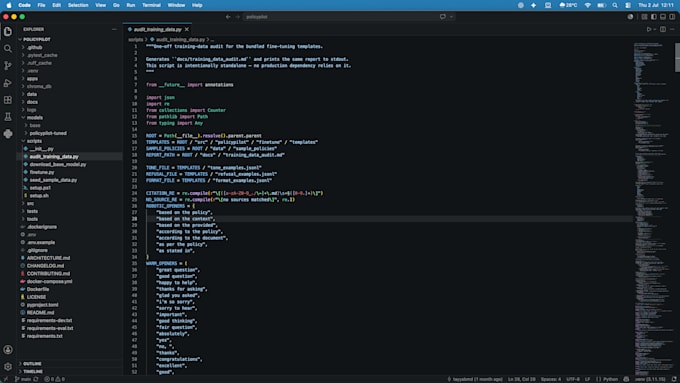
Task: Click the Python language mode indicator
Action: click(x=607, y=379)
